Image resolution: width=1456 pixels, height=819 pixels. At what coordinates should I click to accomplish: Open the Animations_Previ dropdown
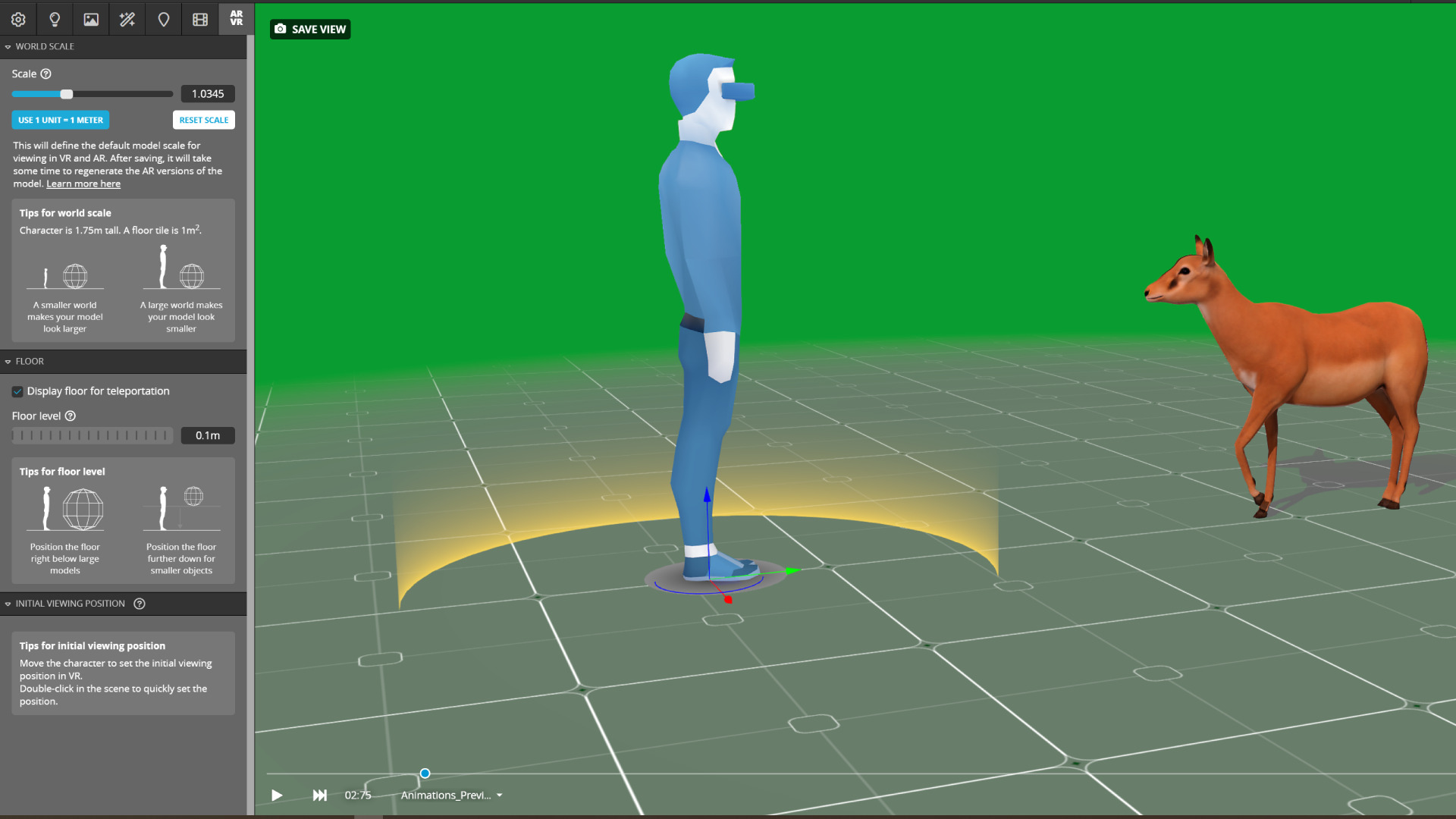[x=452, y=795]
